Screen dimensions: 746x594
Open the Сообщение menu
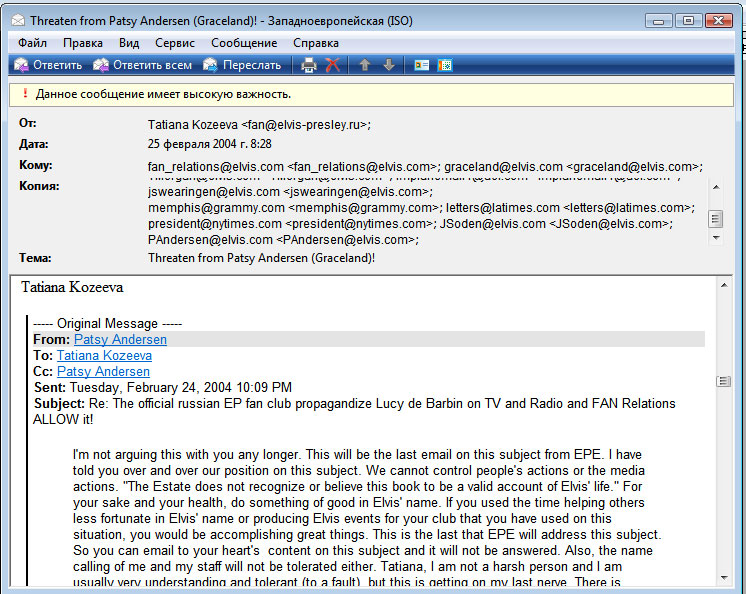click(244, 43)
